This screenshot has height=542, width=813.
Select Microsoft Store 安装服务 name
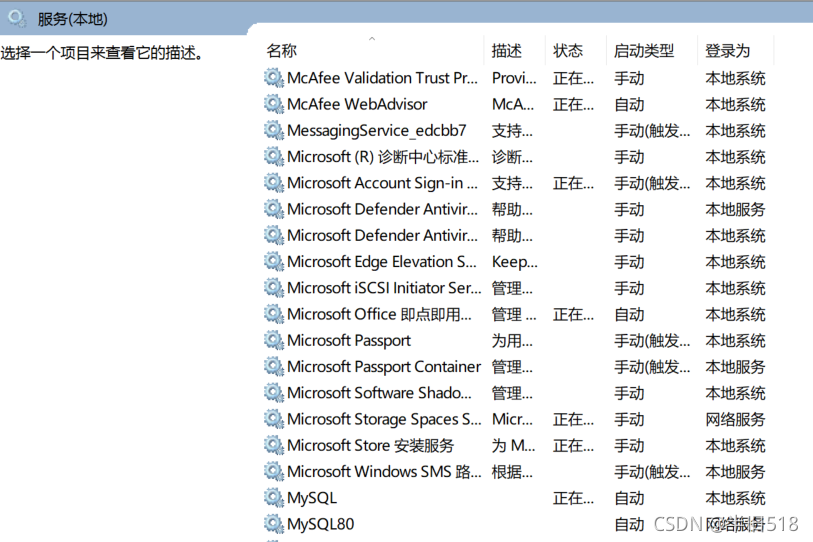pyautogui.click(x=370, y=446)
